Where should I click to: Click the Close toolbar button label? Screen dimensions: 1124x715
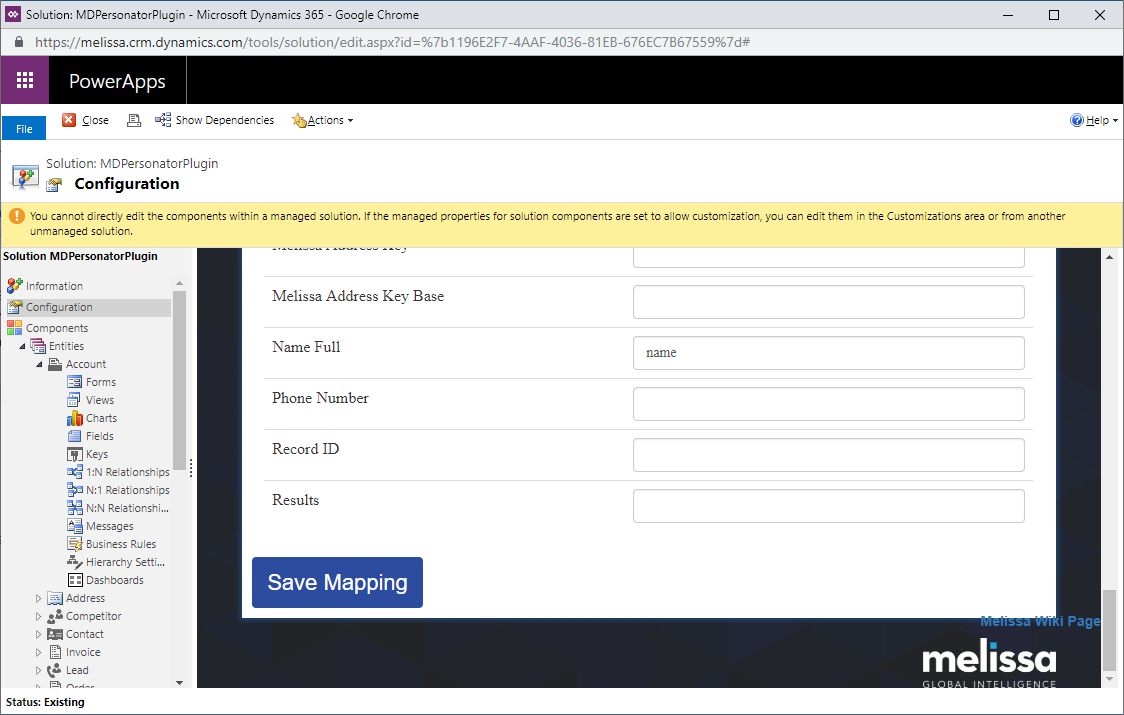coord(95,120)
